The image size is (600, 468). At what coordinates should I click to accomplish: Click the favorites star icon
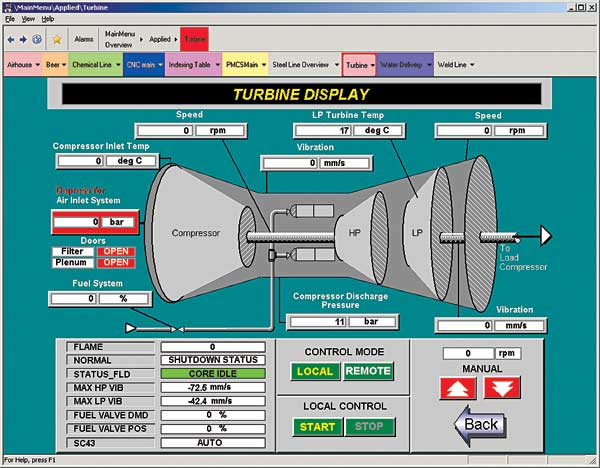coord(57,39)
